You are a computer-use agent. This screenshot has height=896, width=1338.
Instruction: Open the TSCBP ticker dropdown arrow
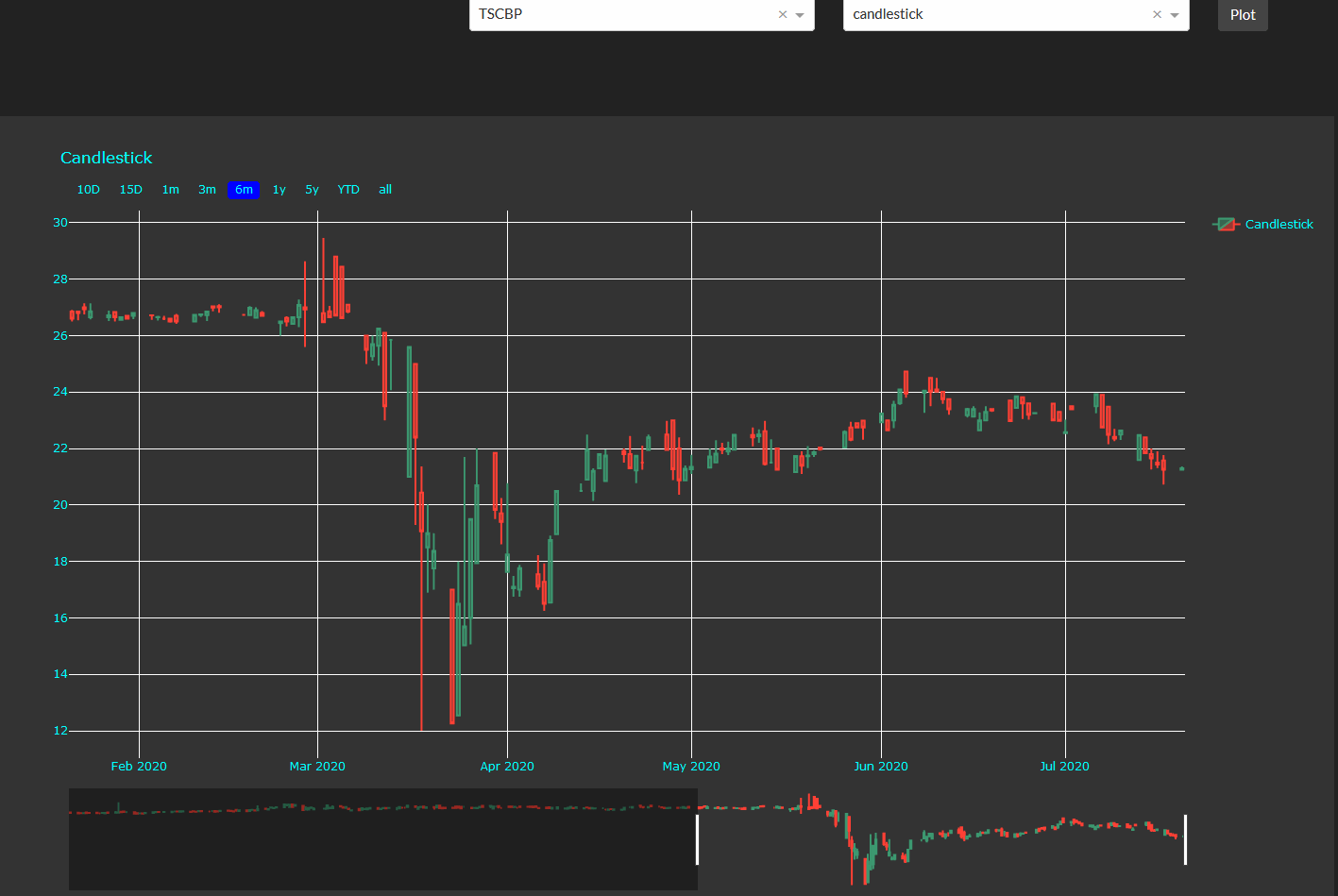800,15
